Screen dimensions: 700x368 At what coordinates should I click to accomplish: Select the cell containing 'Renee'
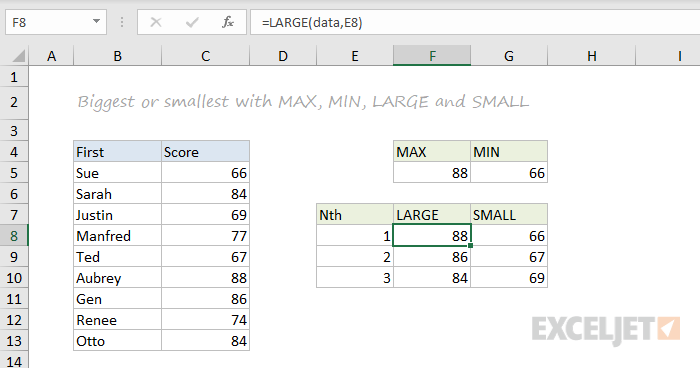117,320
